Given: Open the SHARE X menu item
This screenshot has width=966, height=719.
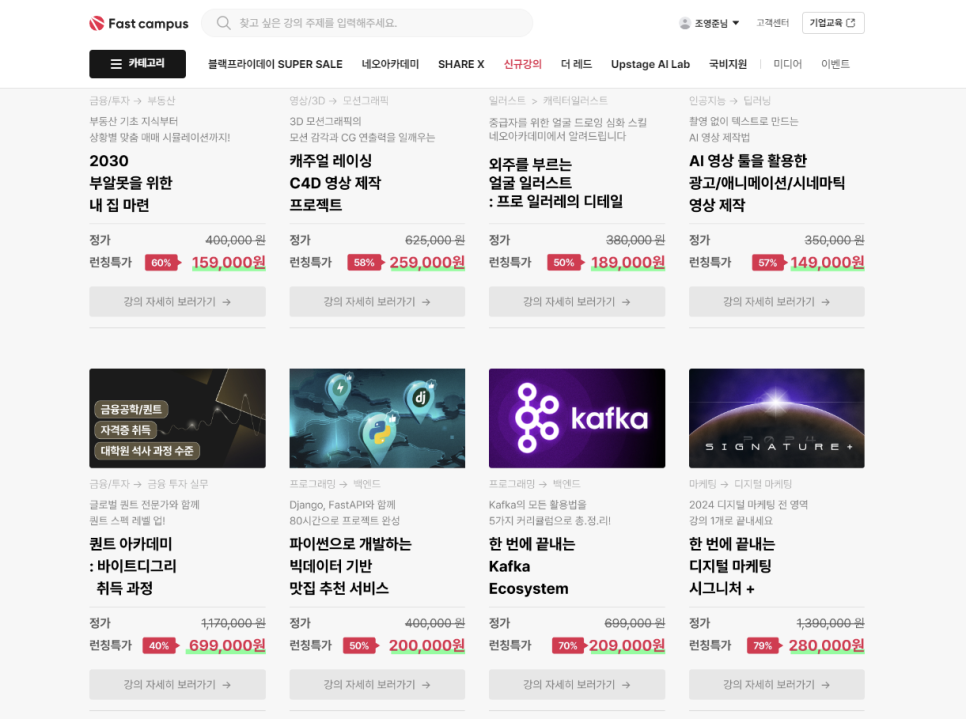Looking at the screenshot, I should point(461,64).
